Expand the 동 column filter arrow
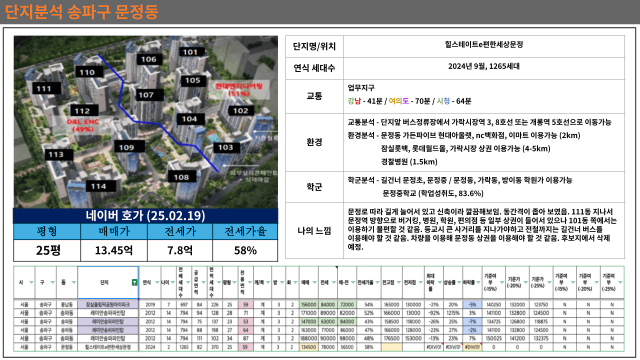Screen dimensions: 640x360 (x=73, y=282)
